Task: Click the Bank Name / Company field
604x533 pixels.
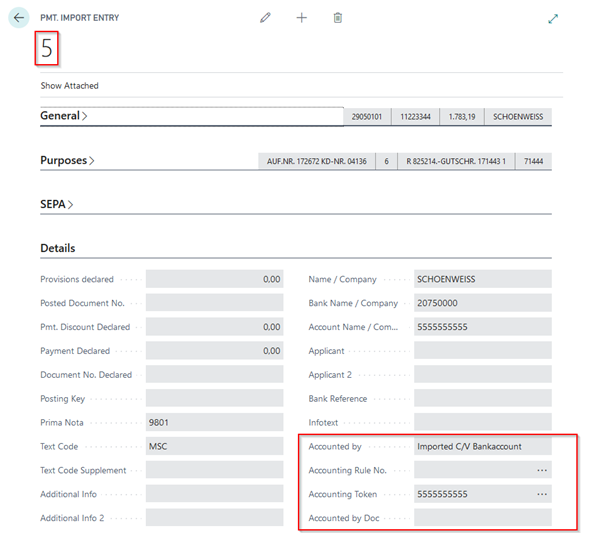Action: point(482,303)
